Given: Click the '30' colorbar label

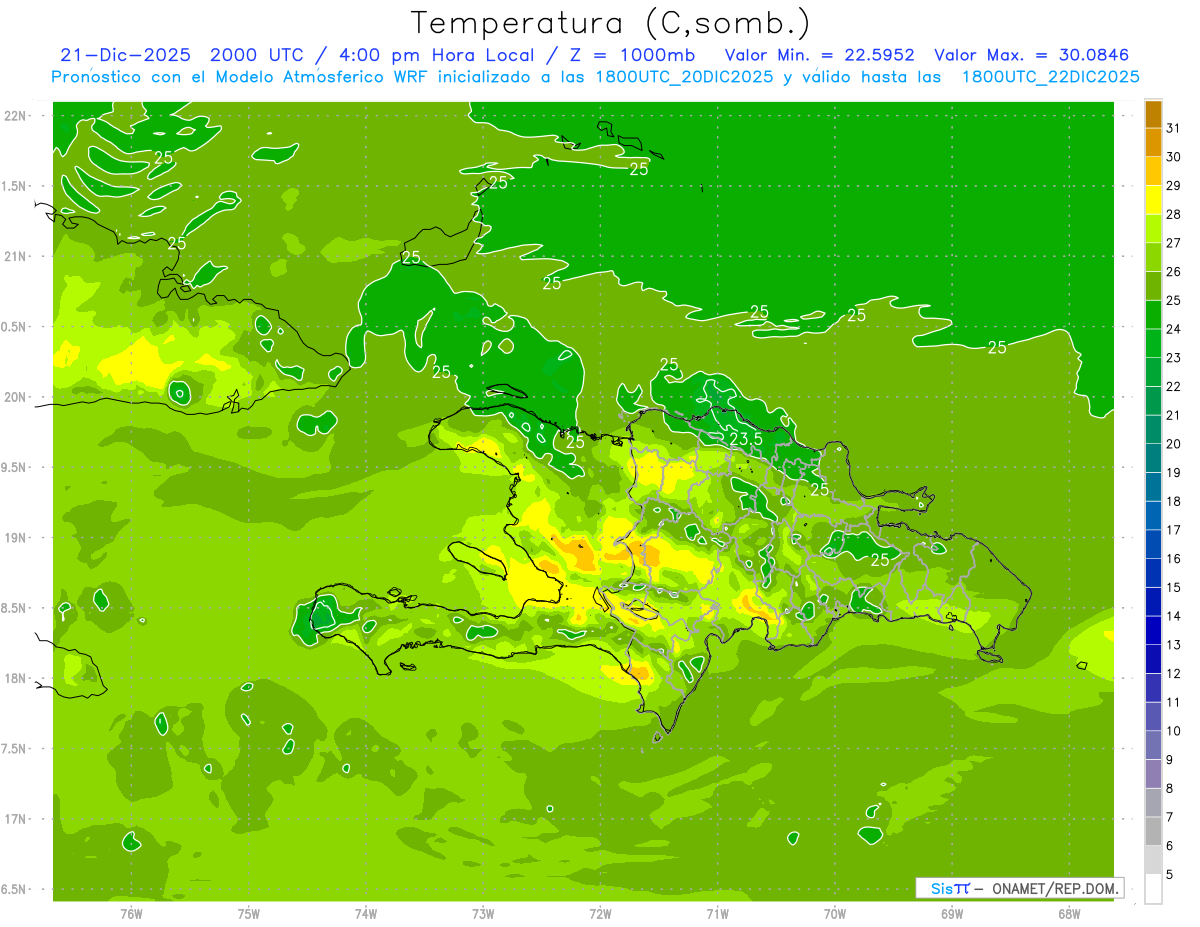Looking at the screenshot, I should 1174,157.
